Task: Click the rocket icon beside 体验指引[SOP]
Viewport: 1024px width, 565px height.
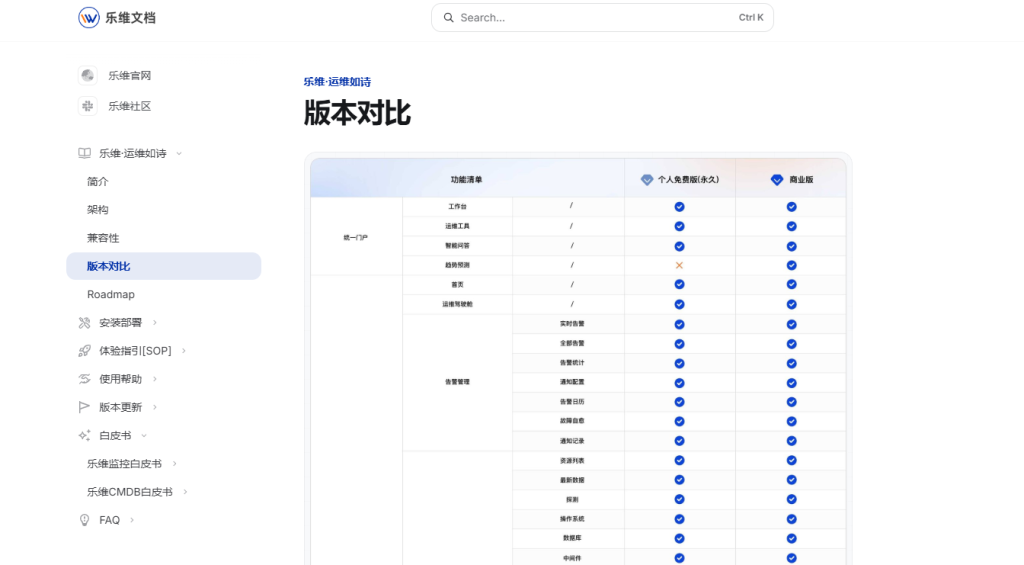Action: [84, 351]
